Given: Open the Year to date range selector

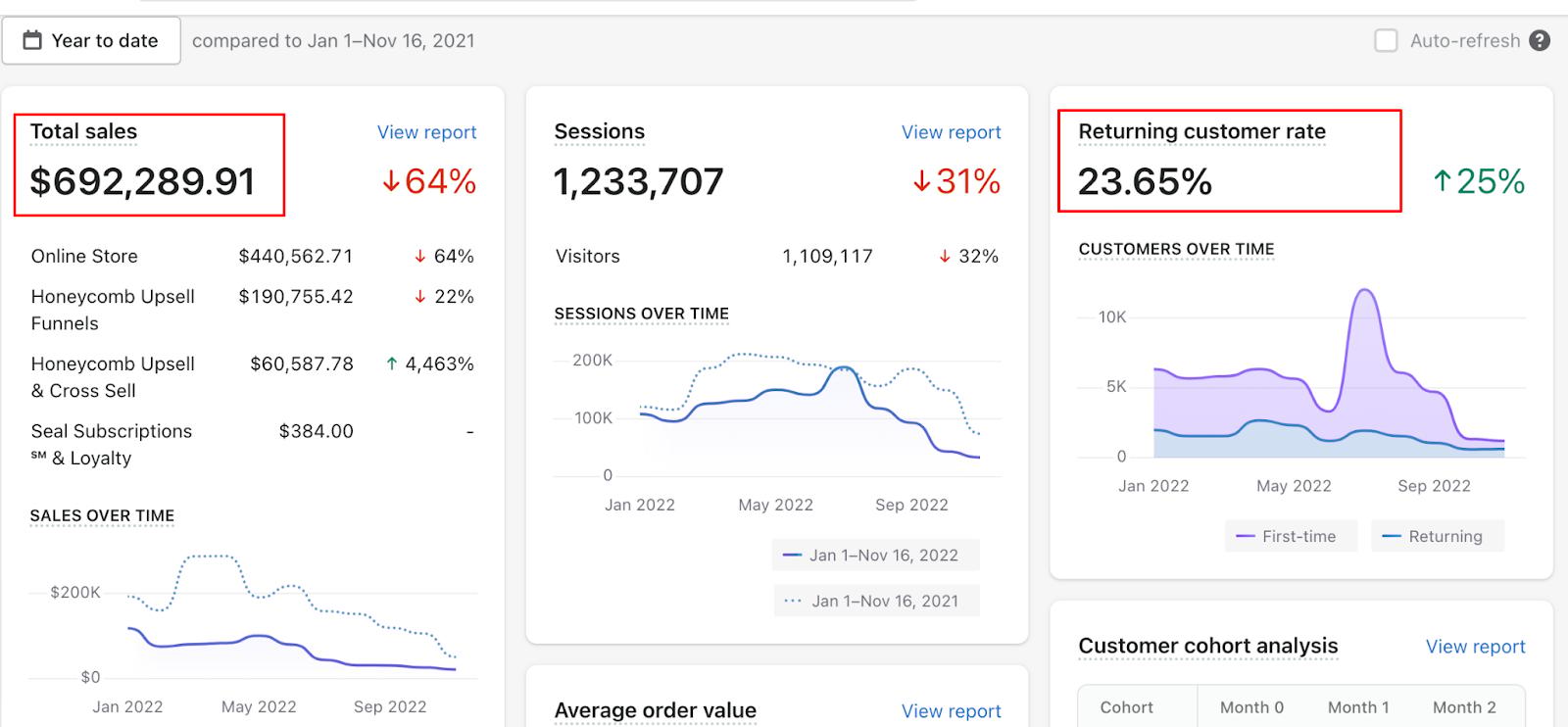Looking at the screenshot, I should click(91, 40).
